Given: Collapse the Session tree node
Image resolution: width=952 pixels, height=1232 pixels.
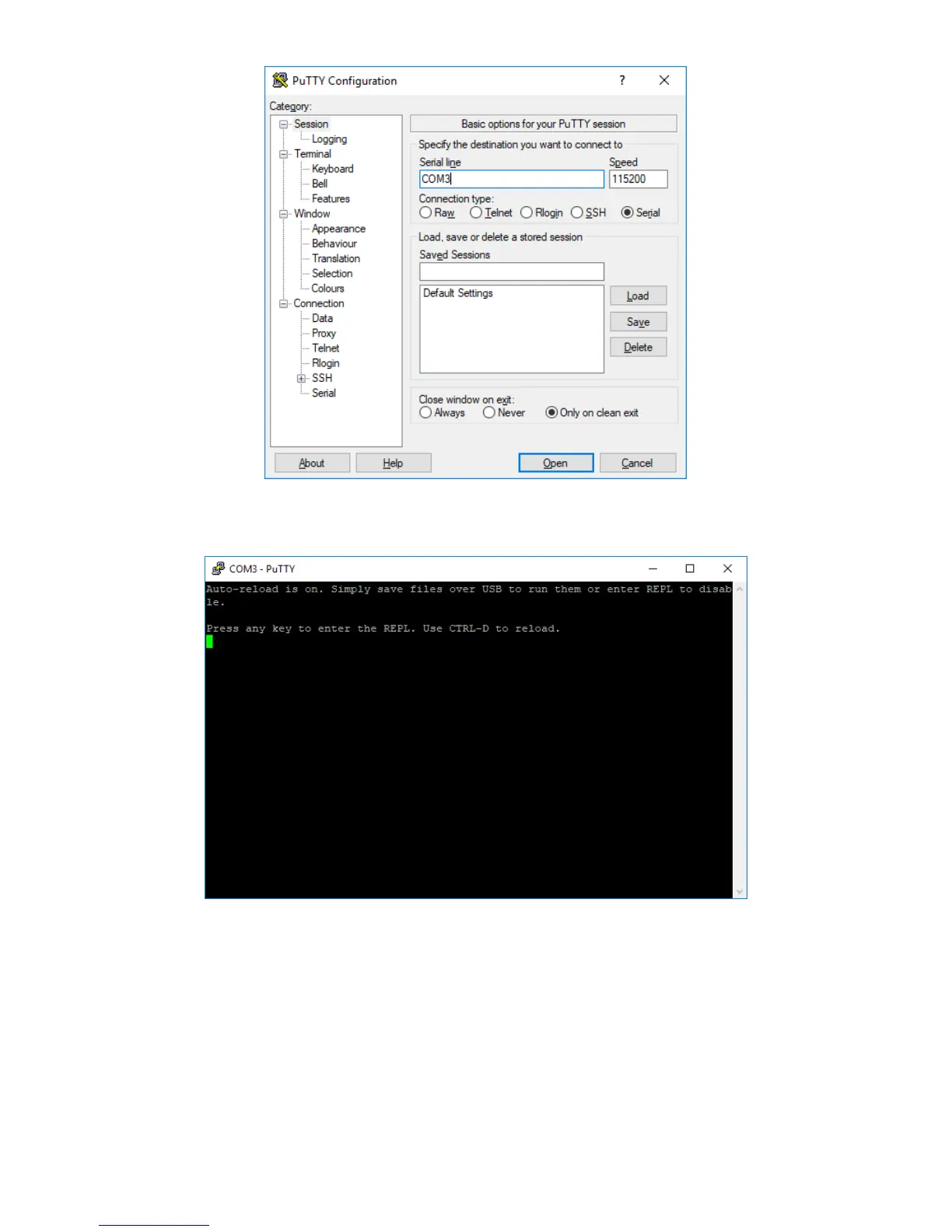Looking at the screenshot, I should click(284, 124).
